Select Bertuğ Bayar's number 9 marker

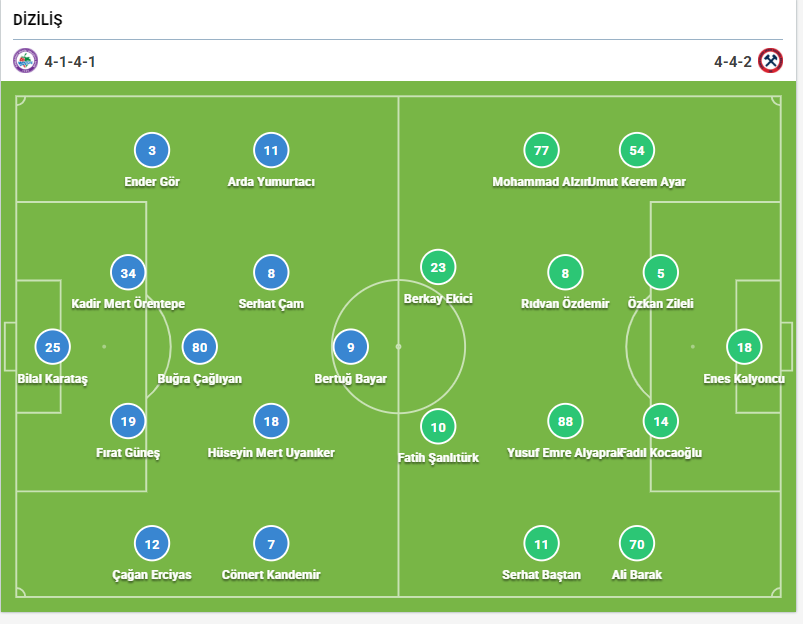click(x=351, y=347)
